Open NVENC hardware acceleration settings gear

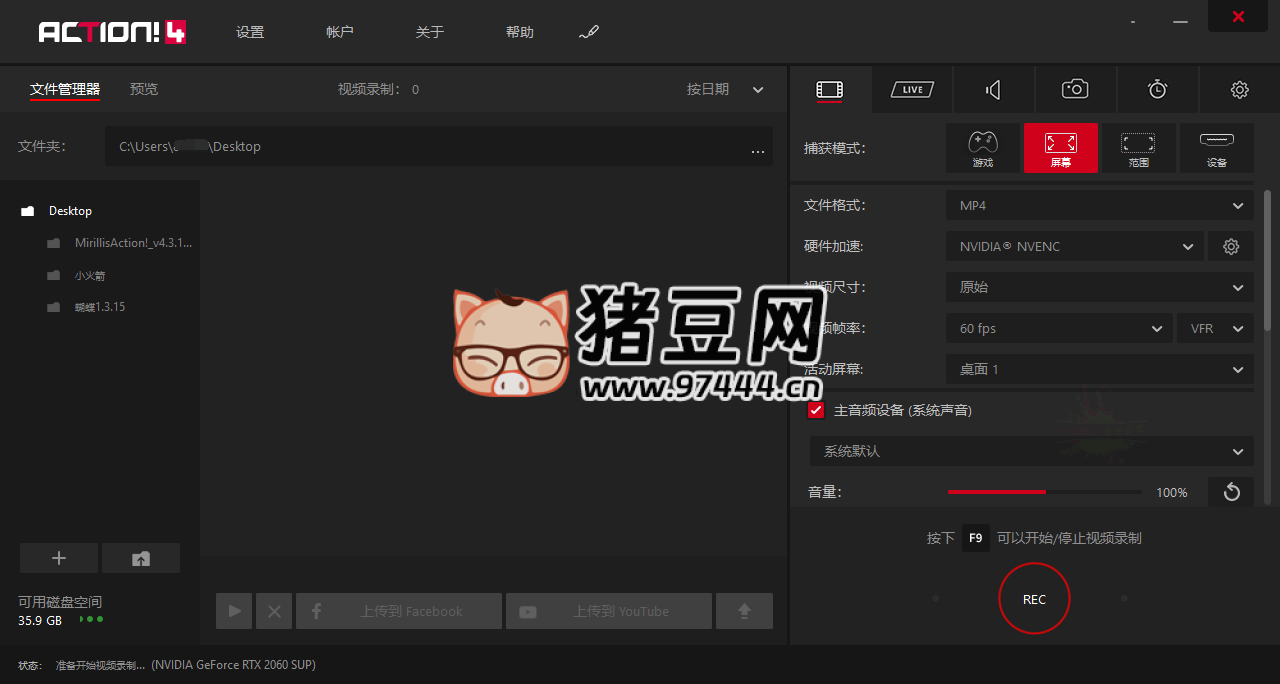point(1230,246)
